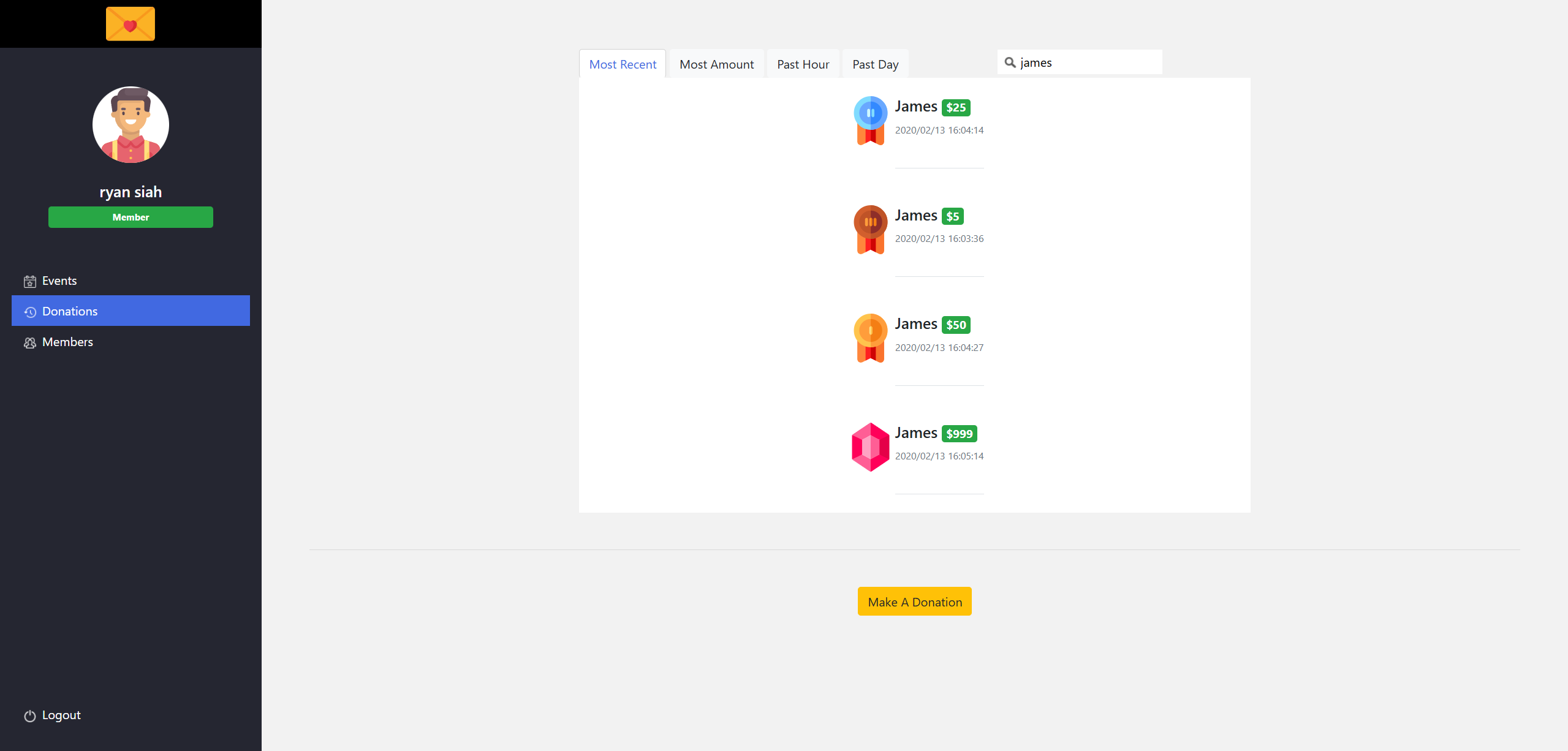The width and height of the screenshot is (1568, 751).
Task: Click the search magnifier icon
Action: coord(1010,62)
